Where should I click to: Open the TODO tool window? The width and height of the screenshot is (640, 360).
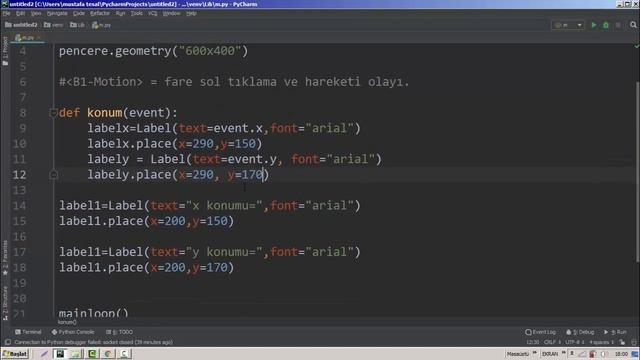tap(119, 332)
